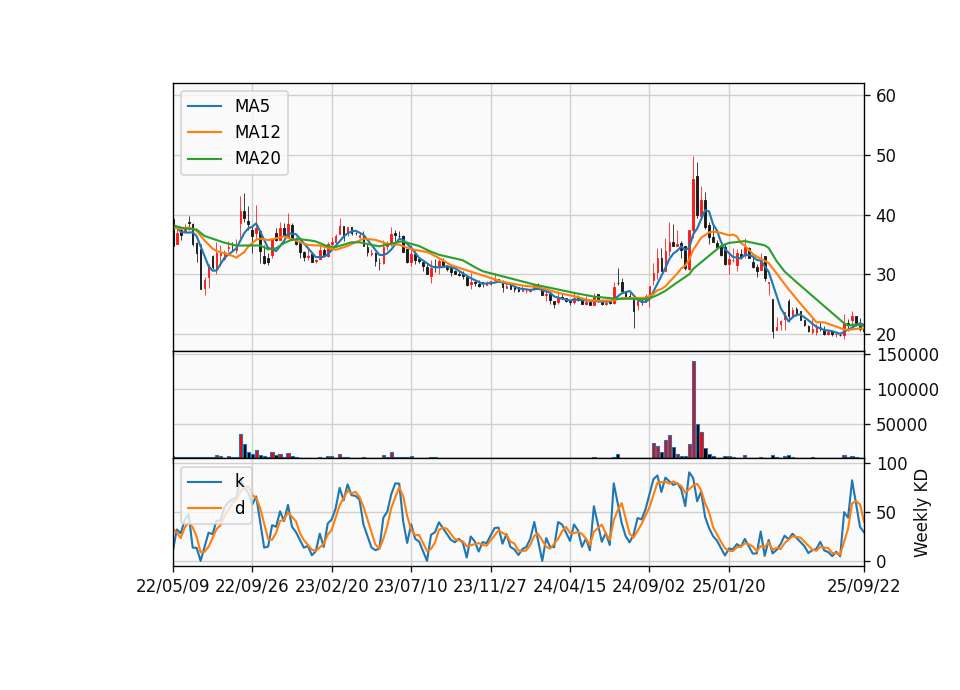Viewport: 960px width, 690px height.
Task: Click the tallest volume bar near 150000
Action: (694, 409)
